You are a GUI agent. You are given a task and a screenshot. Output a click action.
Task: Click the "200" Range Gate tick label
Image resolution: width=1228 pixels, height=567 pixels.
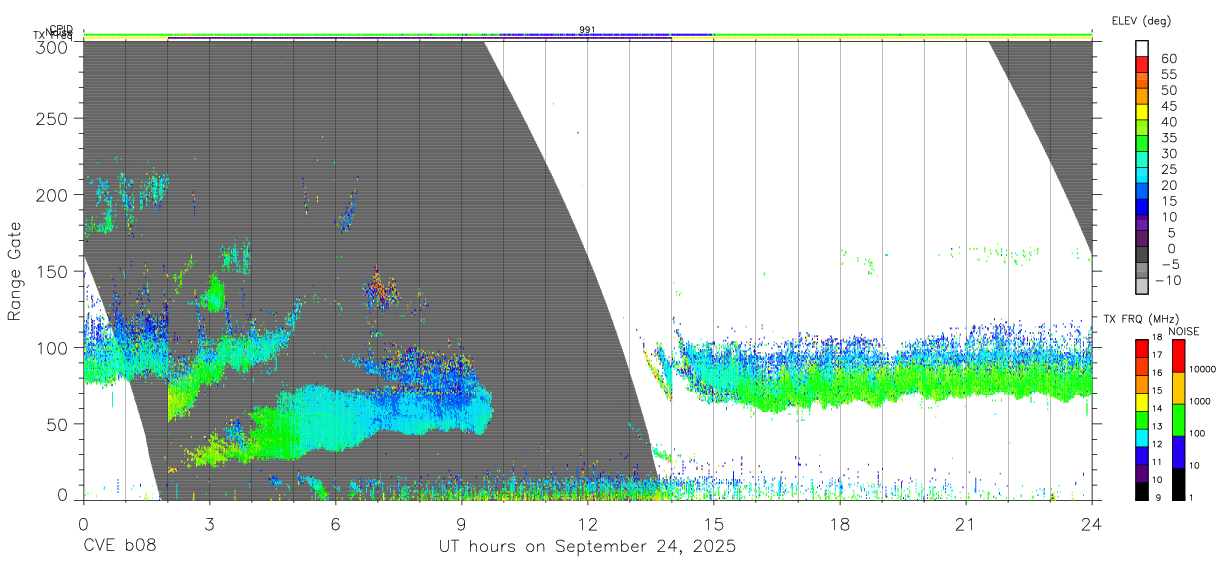tap(51, 195)
